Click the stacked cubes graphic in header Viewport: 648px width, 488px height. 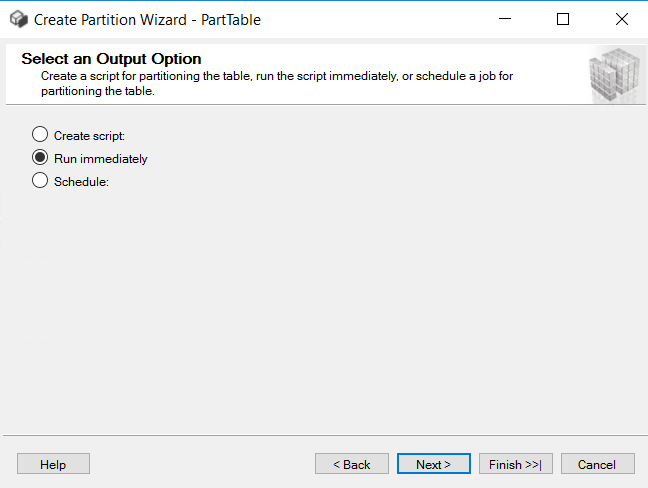(x=615, y=75)
